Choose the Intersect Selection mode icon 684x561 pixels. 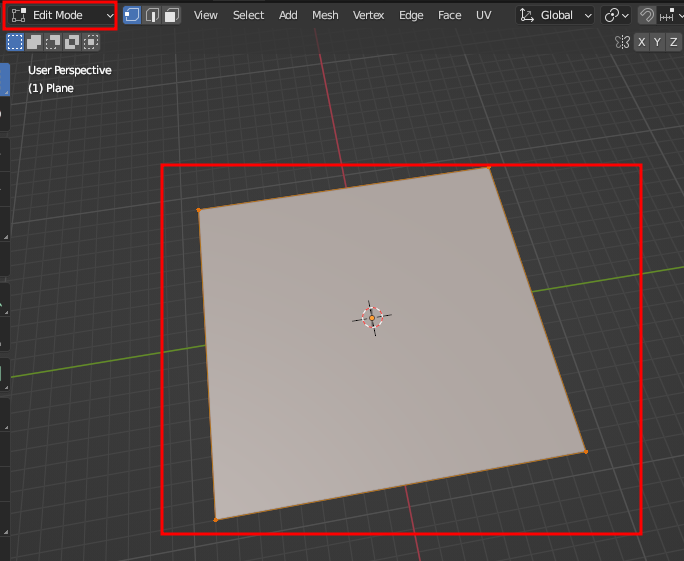(x=91, y=42)
